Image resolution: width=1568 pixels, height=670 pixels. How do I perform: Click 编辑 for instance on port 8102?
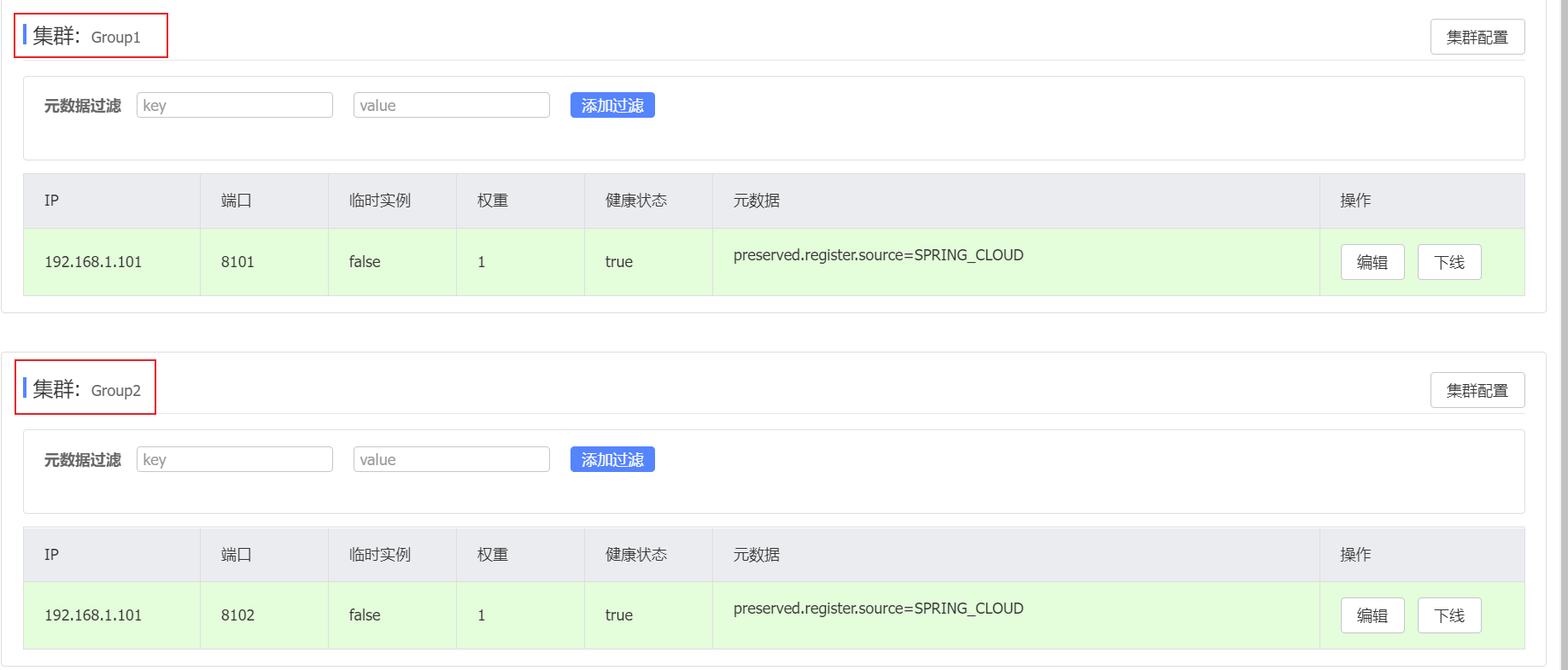[x=1372, y=615]
